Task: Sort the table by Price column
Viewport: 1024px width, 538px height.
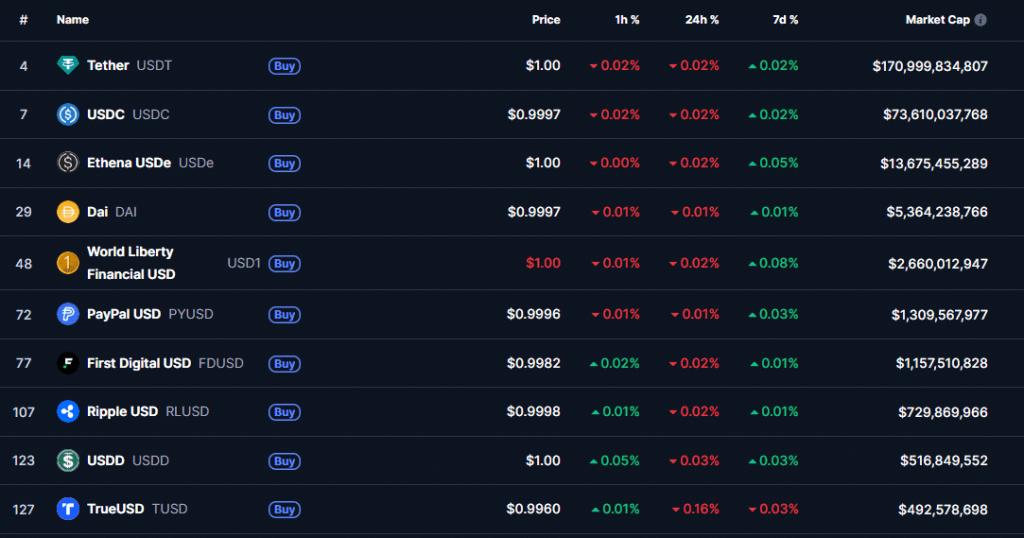Action: [x=546, y=20]
